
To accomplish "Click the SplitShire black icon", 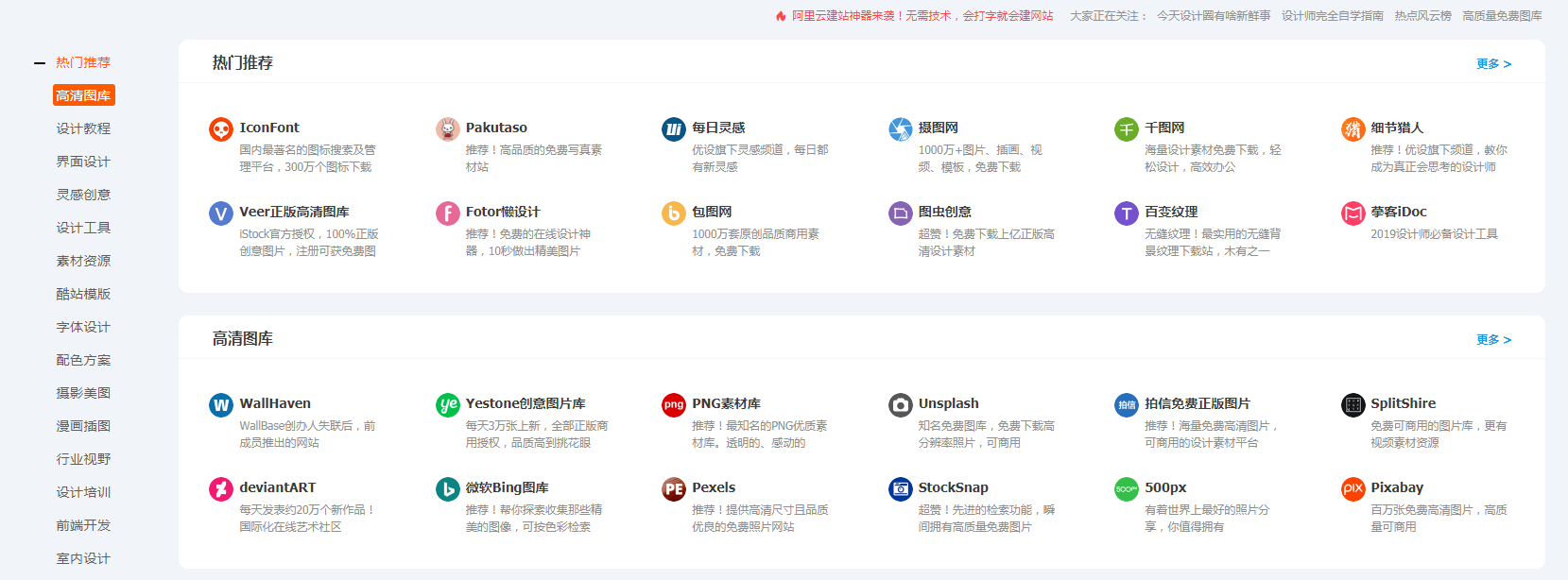I will [1353, 405].
